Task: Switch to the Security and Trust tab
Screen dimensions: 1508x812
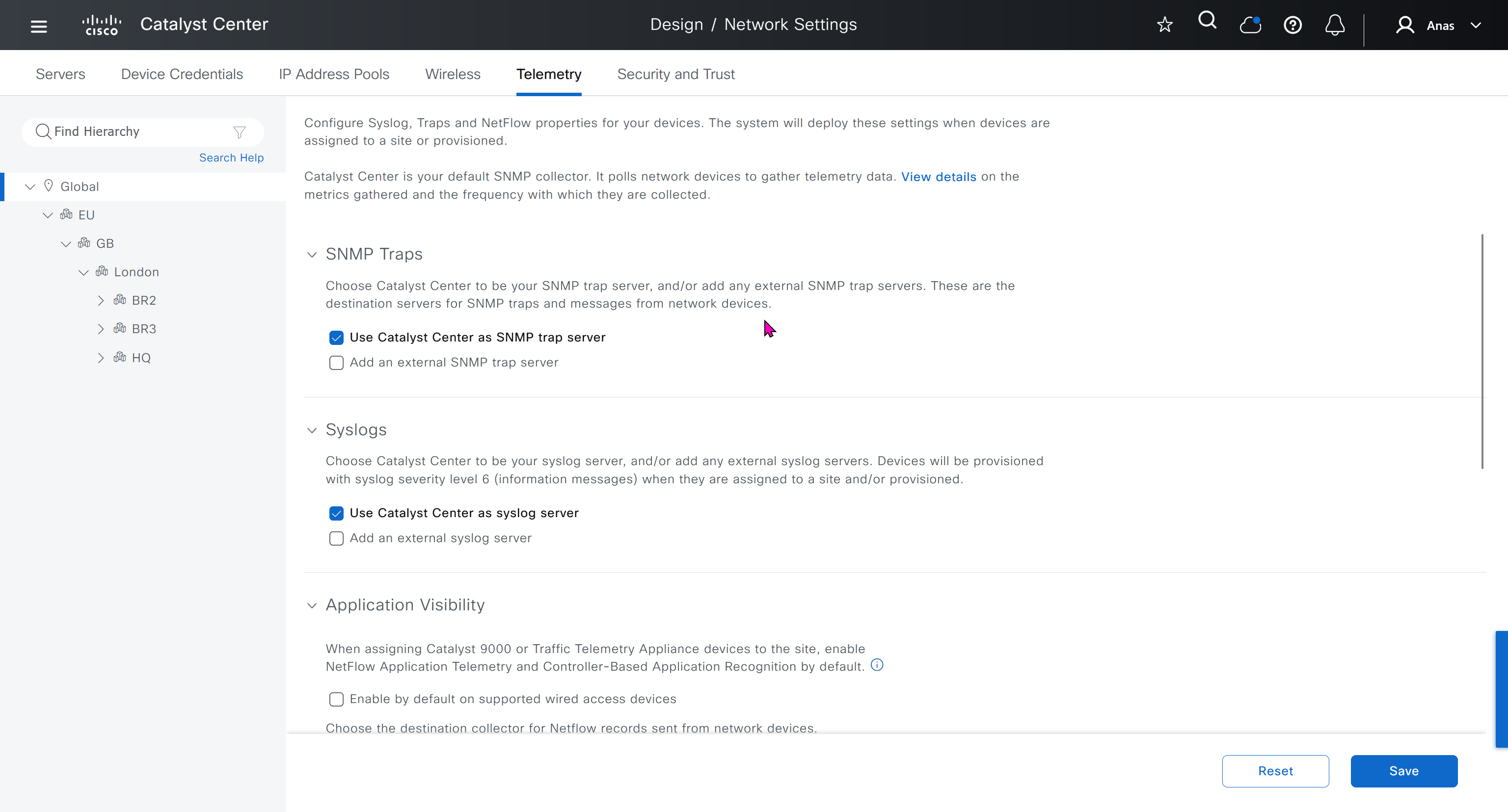Action: click(675, 74)
